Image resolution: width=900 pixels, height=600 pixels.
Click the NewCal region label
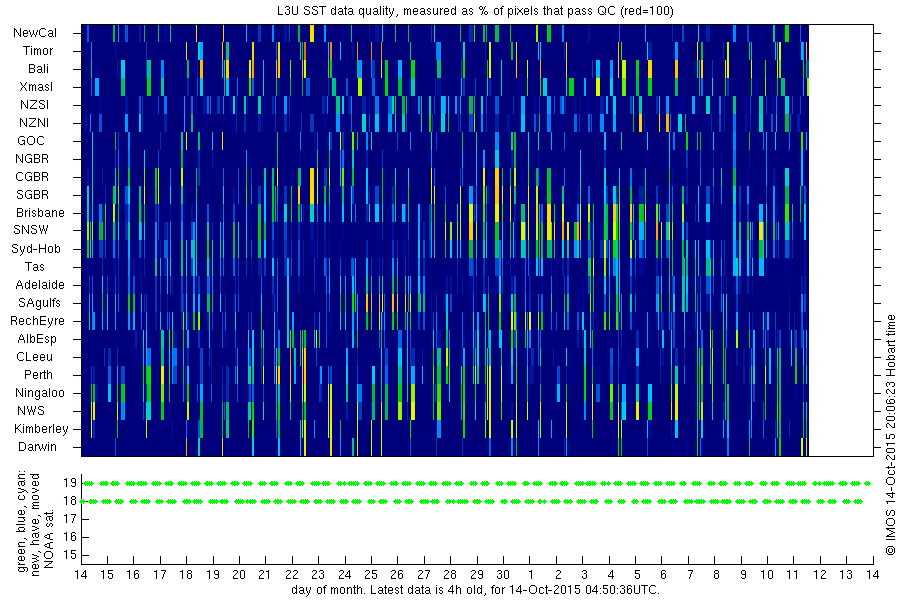click(35, 33)
